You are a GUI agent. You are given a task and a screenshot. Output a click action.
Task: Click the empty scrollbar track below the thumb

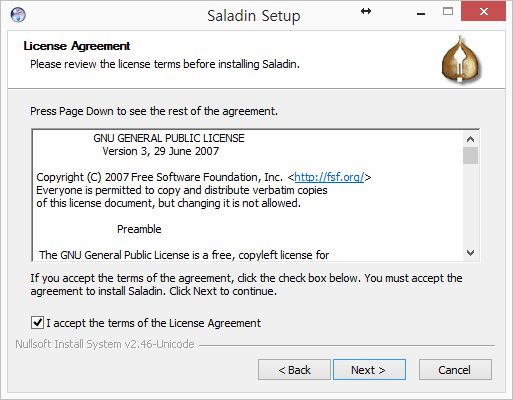[x=470, y=205]
